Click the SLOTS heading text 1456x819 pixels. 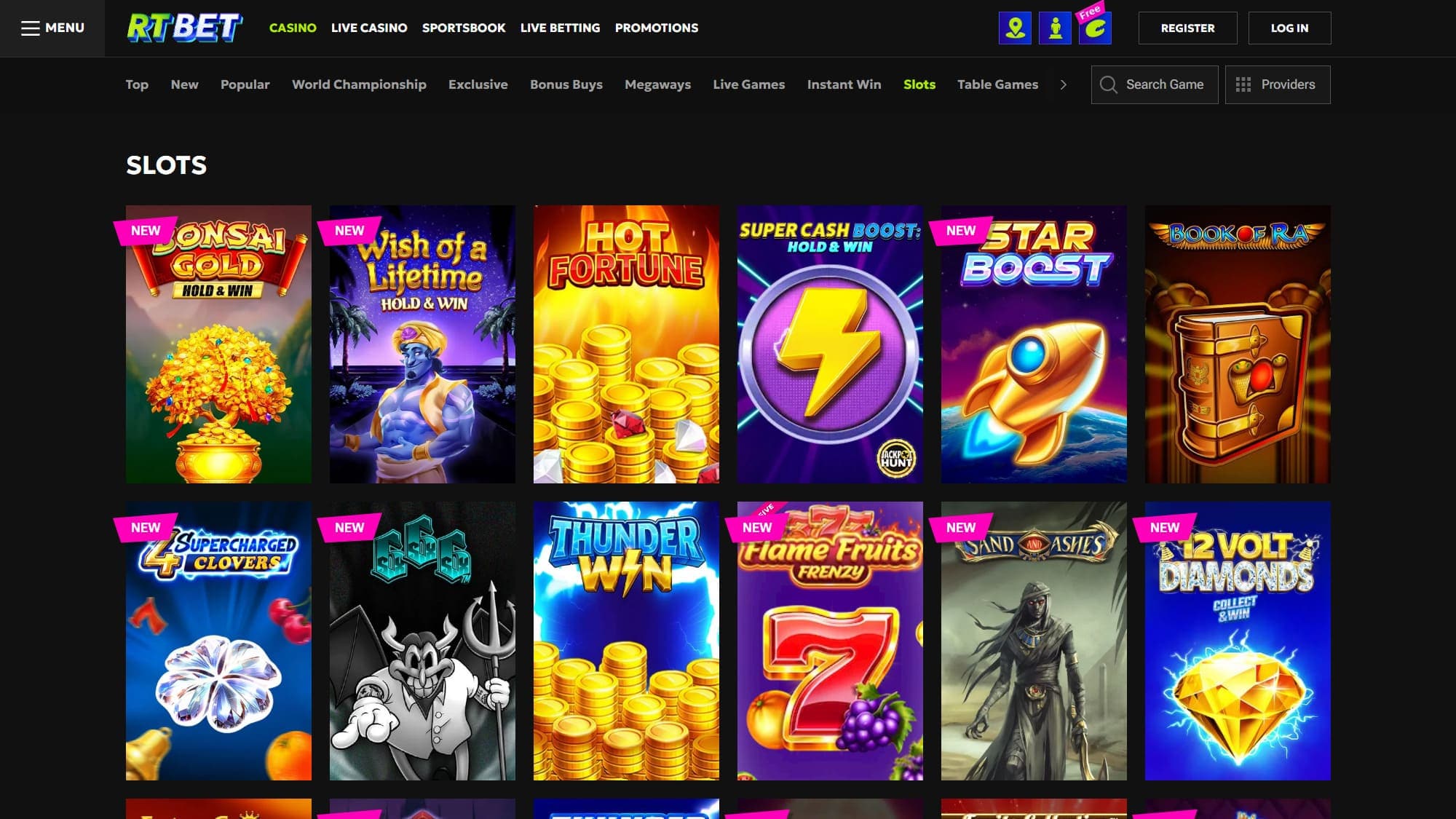pyautogui.click(x=167, y=165)
